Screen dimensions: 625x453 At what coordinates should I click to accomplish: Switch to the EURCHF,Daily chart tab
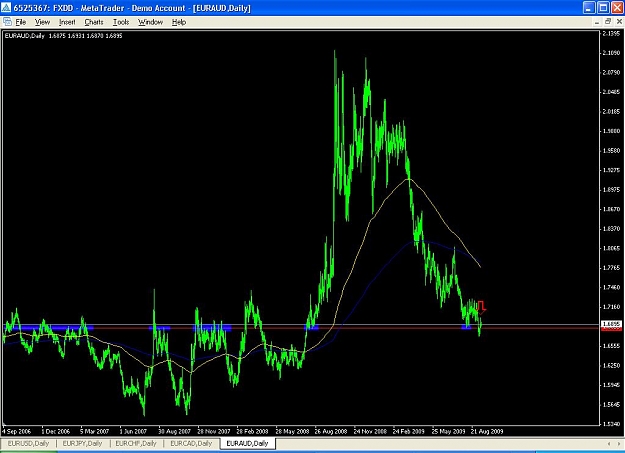tap(136, 443)
